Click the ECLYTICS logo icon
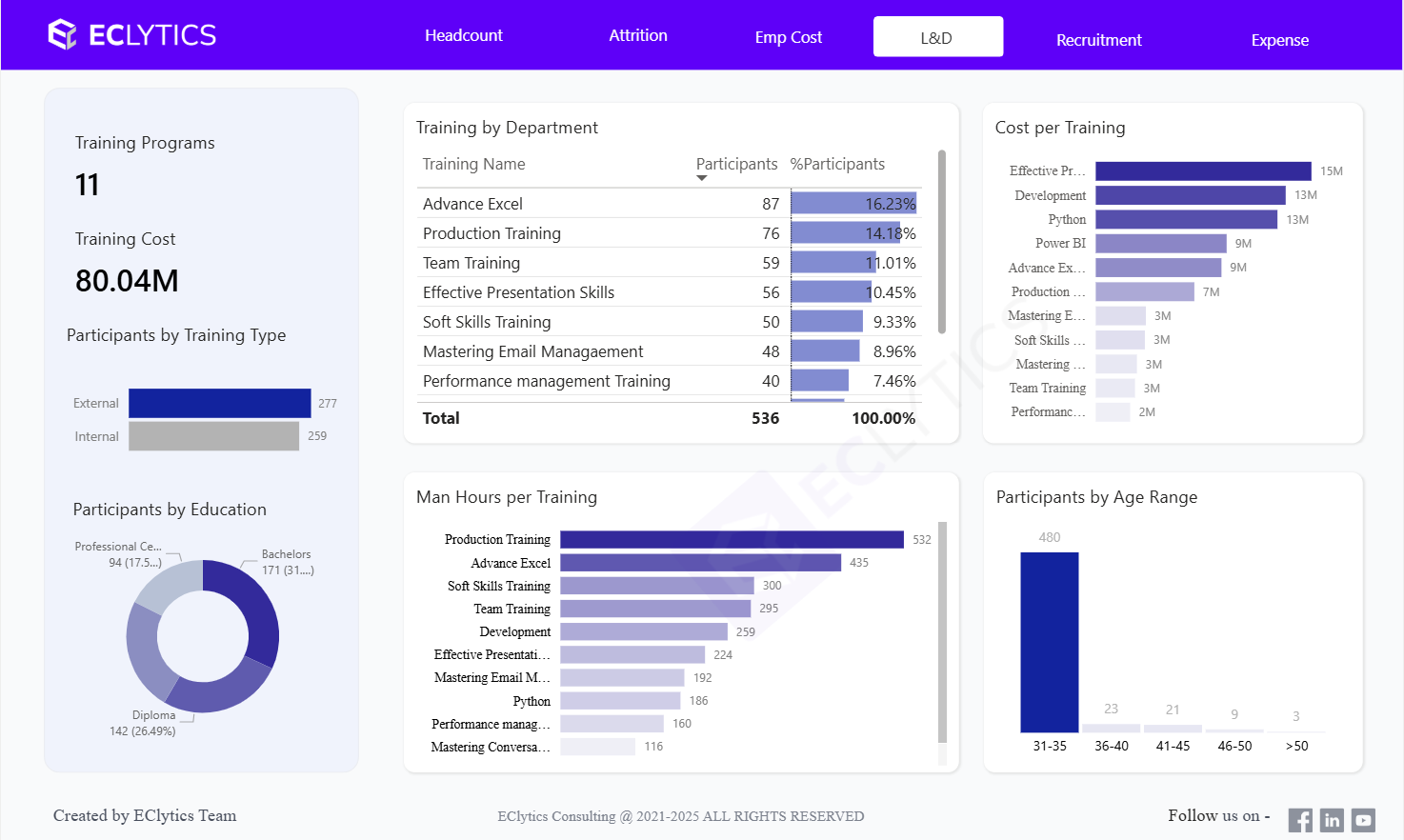1404x840 pixels. [x=63, y=35]
